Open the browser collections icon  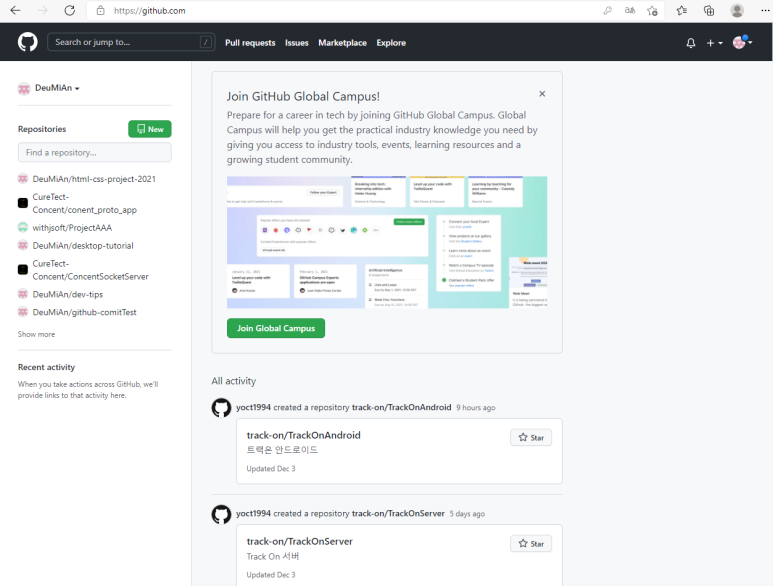click(709, 10)
